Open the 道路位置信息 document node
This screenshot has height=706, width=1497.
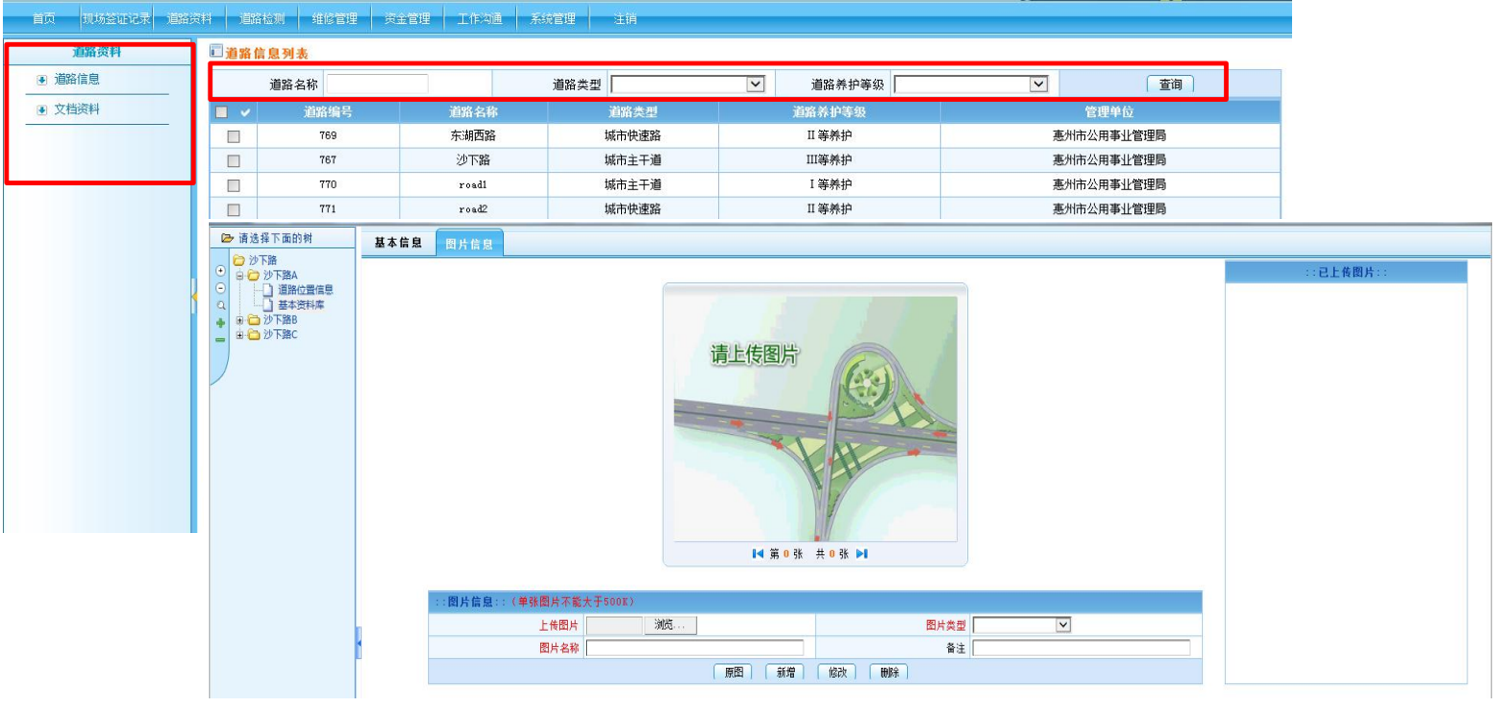pyautogui.click(x=305, y=290)
